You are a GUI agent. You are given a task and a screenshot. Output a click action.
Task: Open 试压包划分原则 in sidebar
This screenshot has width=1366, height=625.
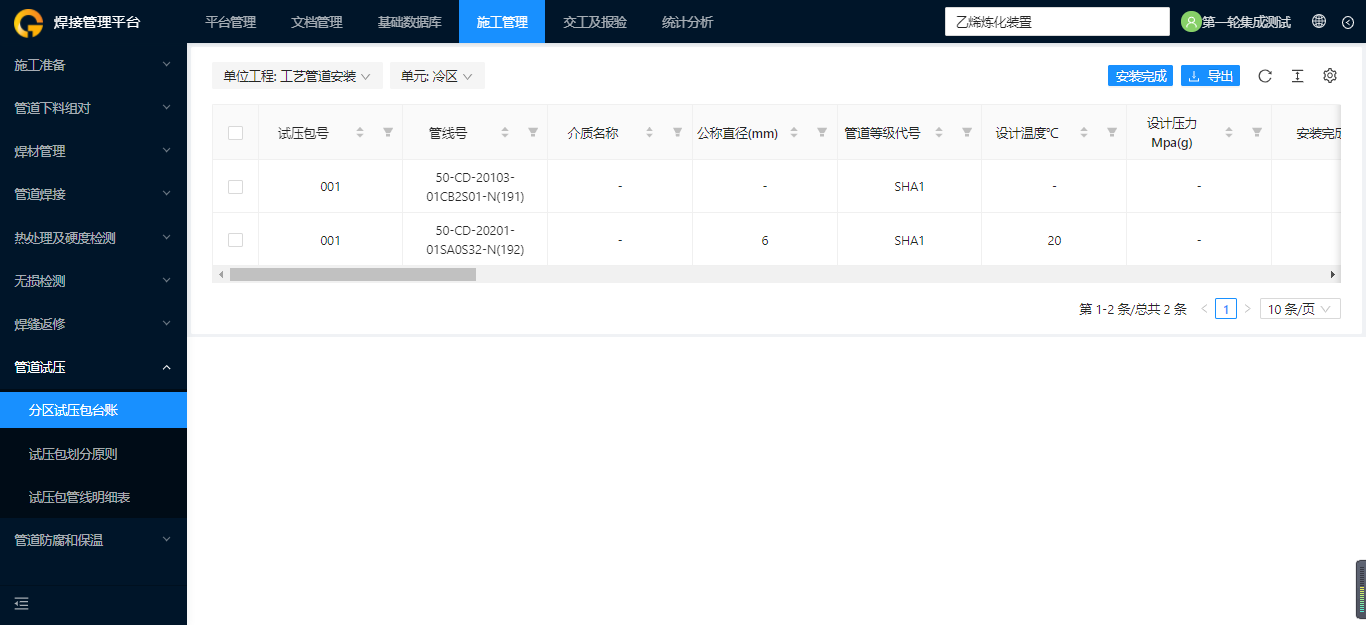tap(93, 454)
